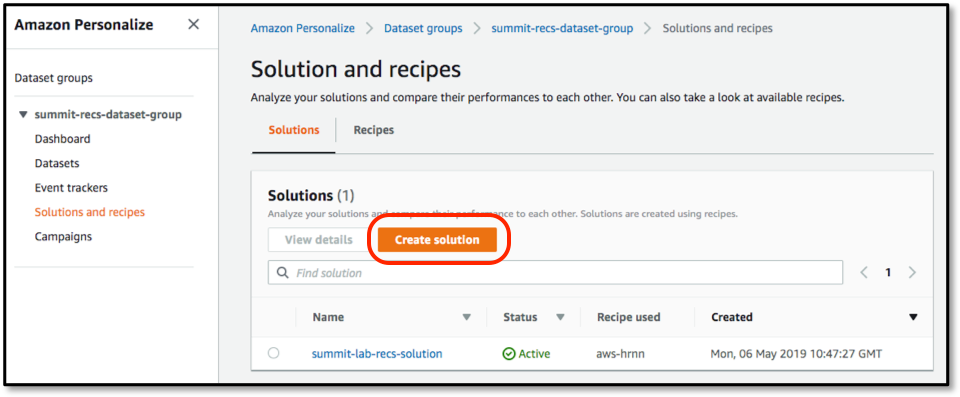Open summit-lab-recs-solution link

(x=377, y=354)
